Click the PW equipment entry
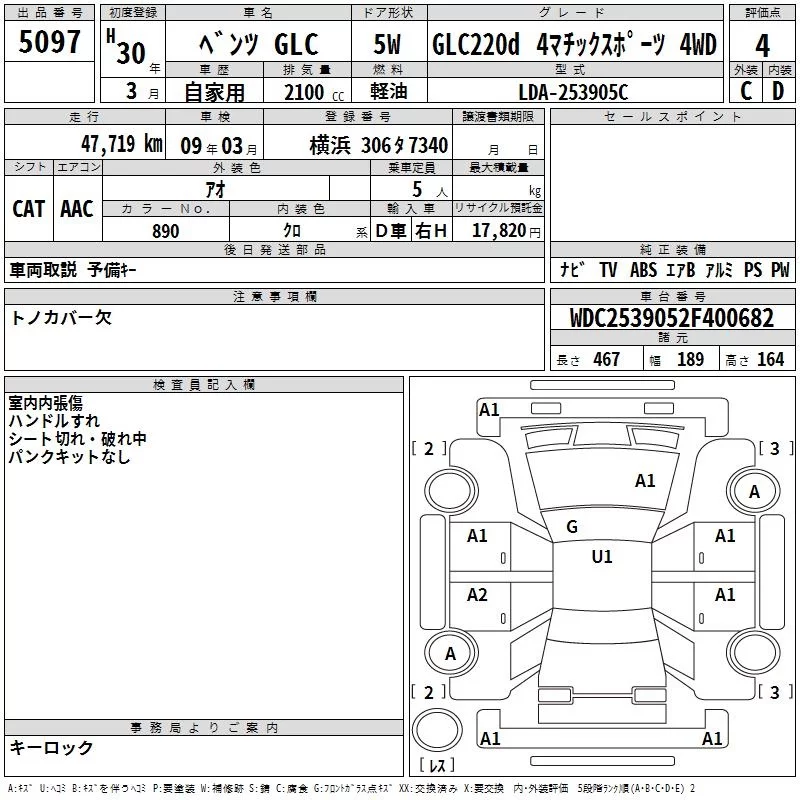Screen dimensions: 800x800 point(780,269)
